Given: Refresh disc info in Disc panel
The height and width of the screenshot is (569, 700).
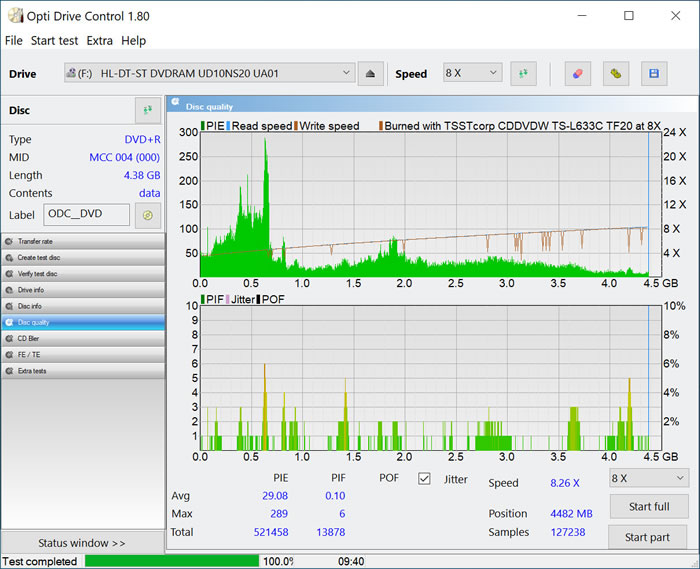Looking at the screenshot, I should tap(147, 110).
